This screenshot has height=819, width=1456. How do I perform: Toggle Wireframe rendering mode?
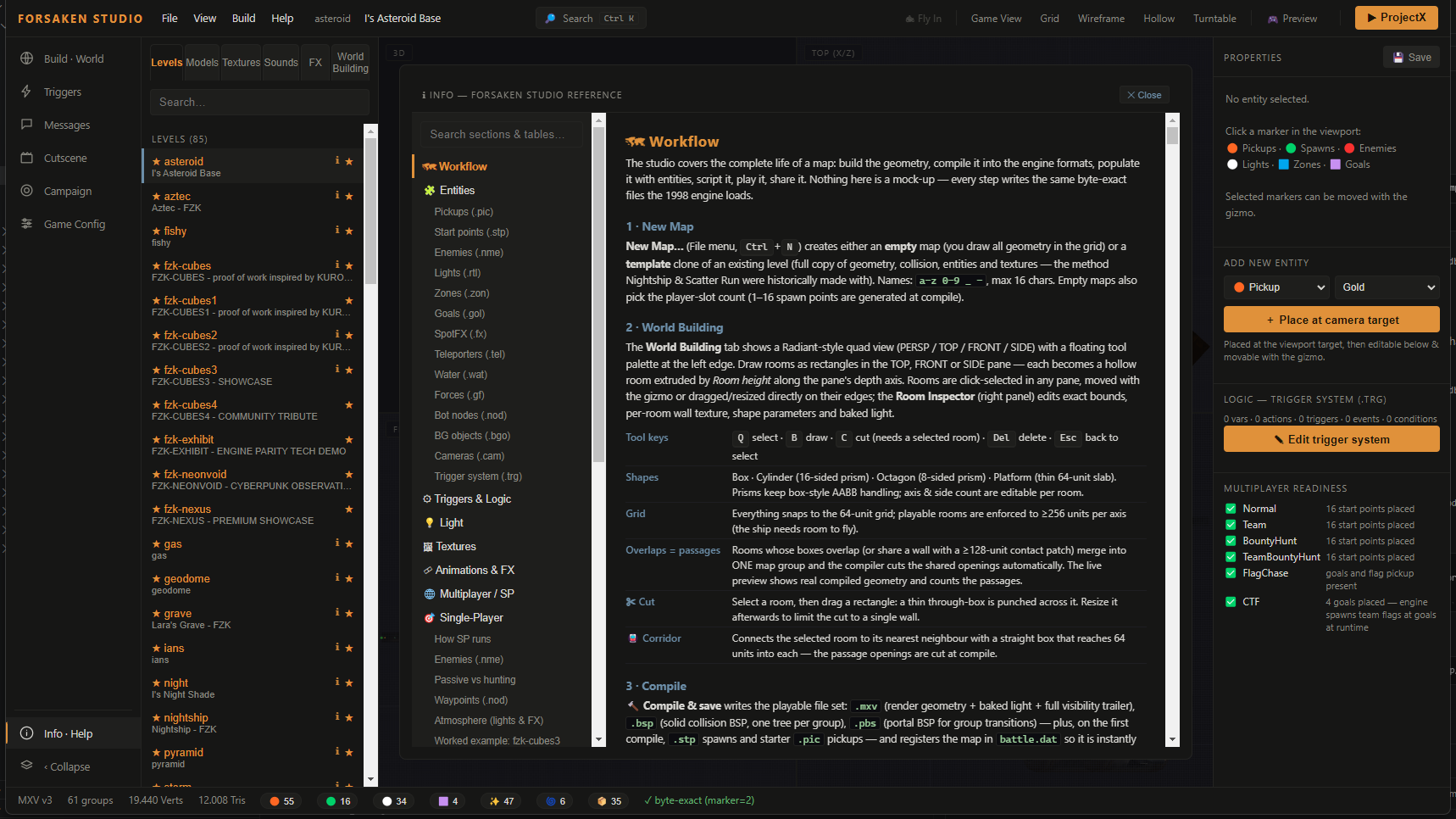[x=1101, y=19]
